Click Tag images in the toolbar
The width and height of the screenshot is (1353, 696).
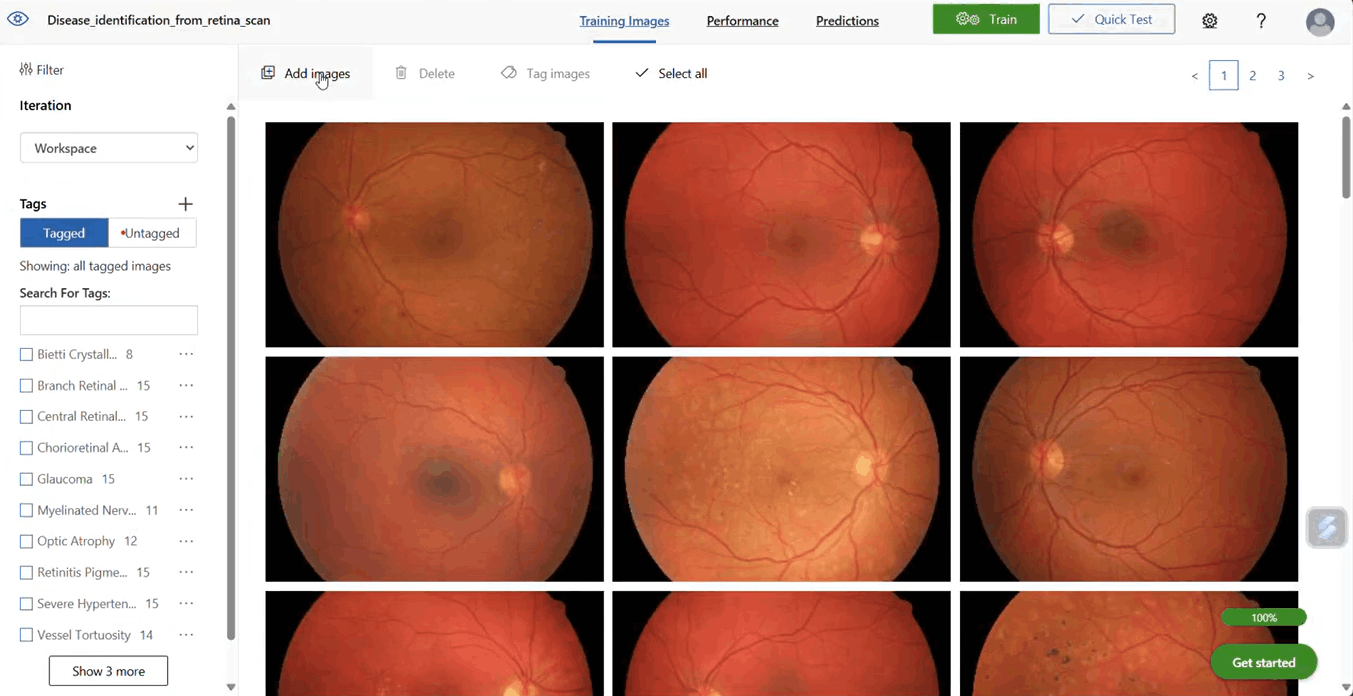click(545, 73)
